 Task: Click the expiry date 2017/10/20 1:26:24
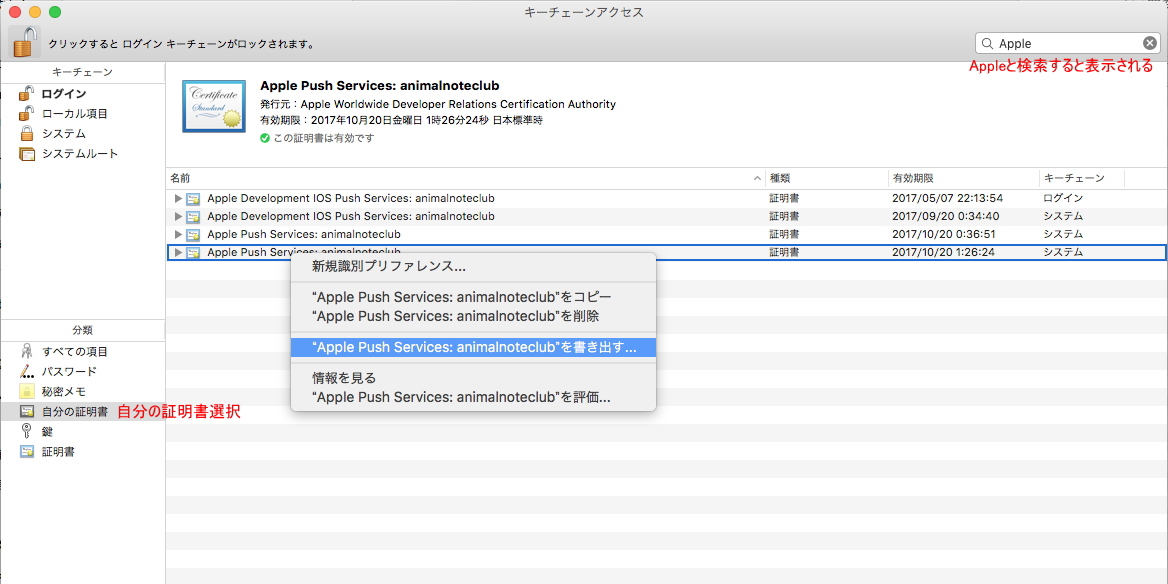pos(946,253)
